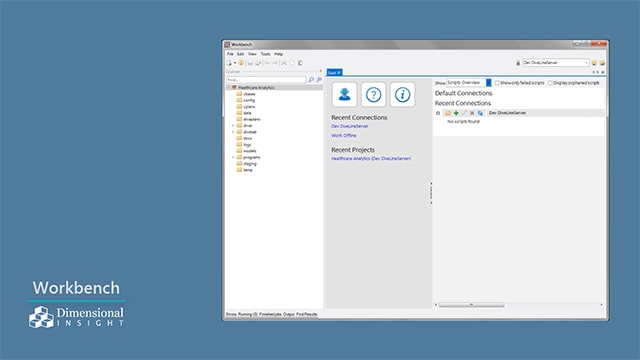This screenshot has width=640, height=360.
Task: Expand the divetab folder
Action: point(233,132)
